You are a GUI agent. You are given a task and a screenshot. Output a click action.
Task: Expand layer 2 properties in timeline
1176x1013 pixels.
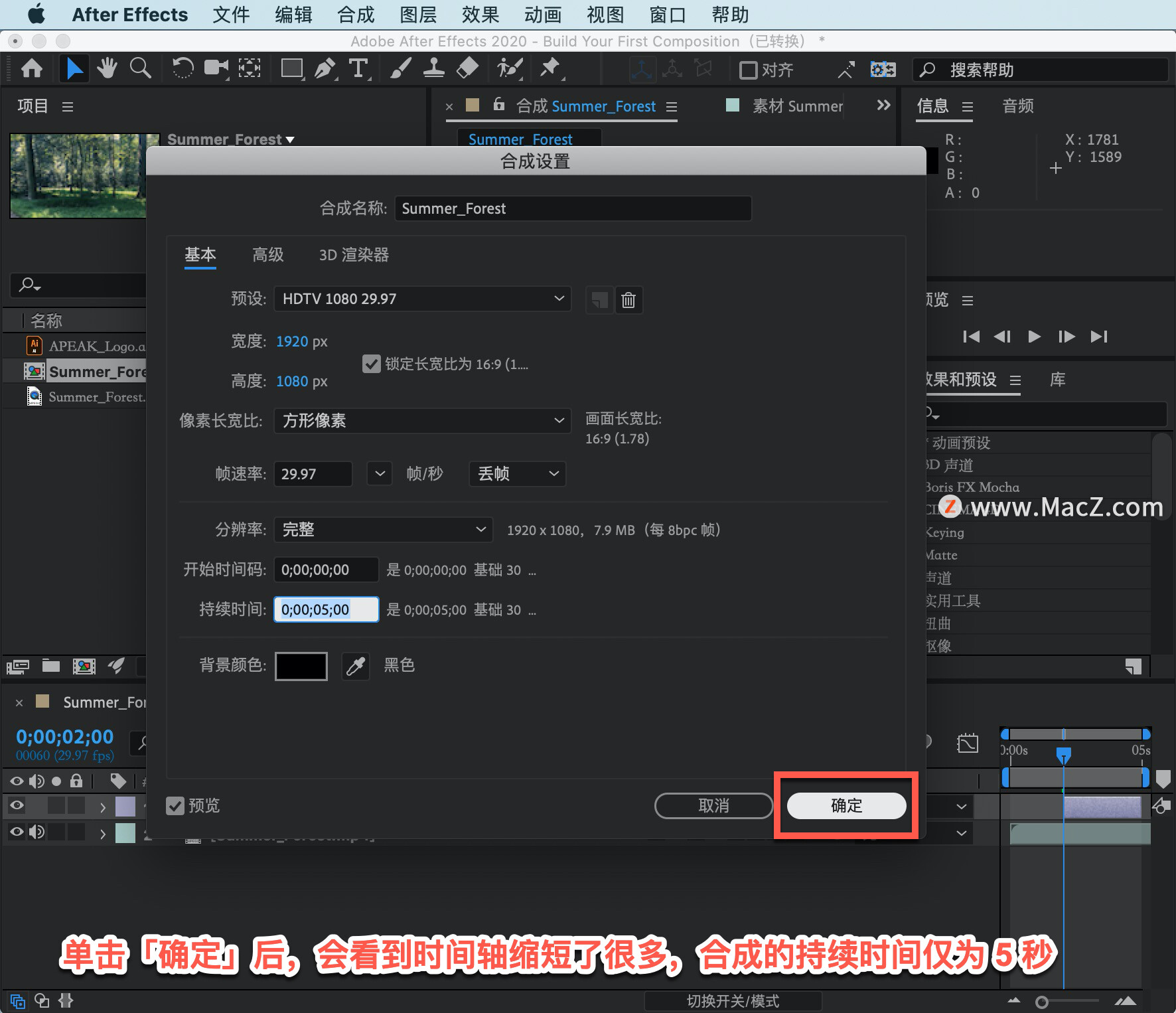tap(103, 833)
